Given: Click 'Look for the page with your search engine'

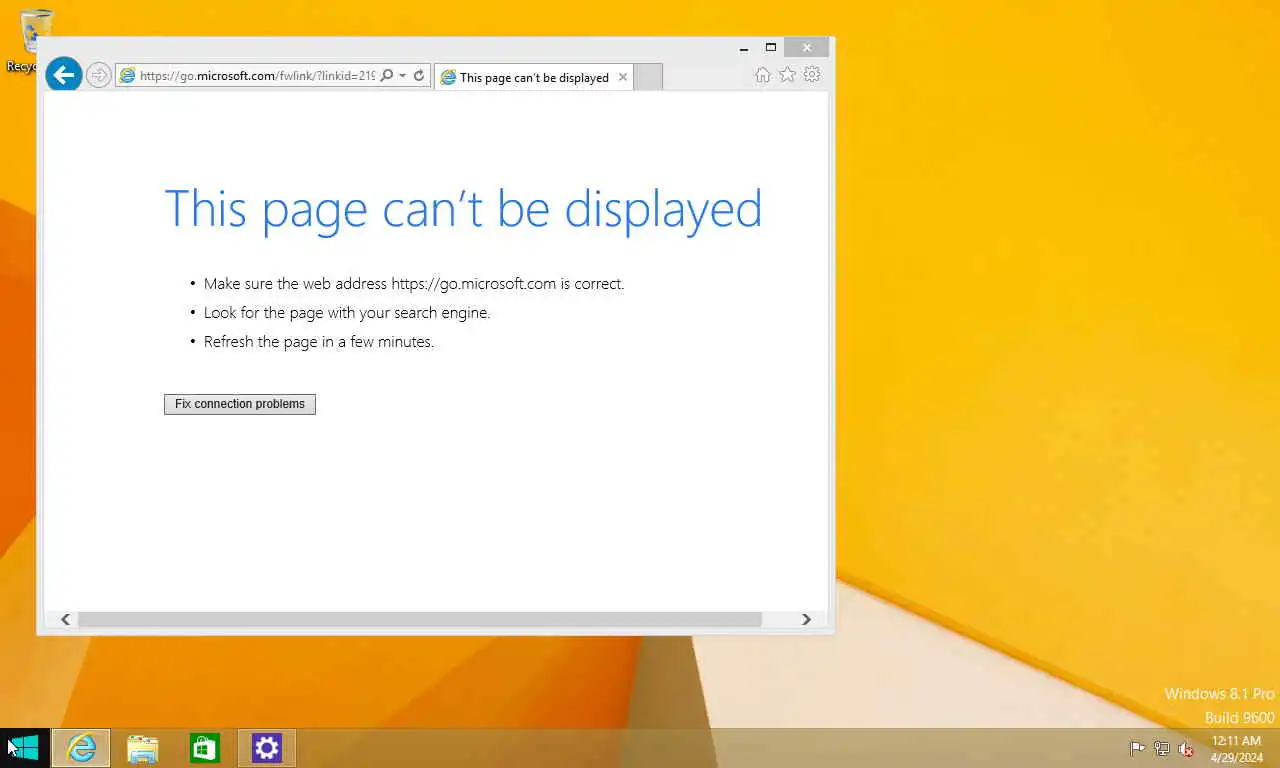Looking at the screenshot, I should (x=347, y=313).
